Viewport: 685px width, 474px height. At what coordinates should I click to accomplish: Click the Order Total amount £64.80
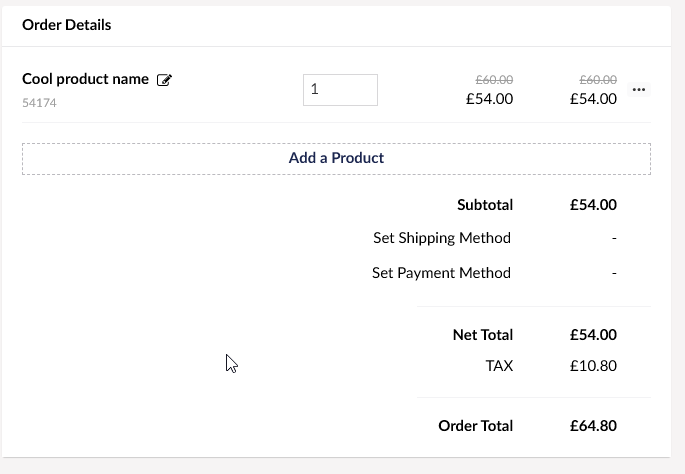point(593,426)
